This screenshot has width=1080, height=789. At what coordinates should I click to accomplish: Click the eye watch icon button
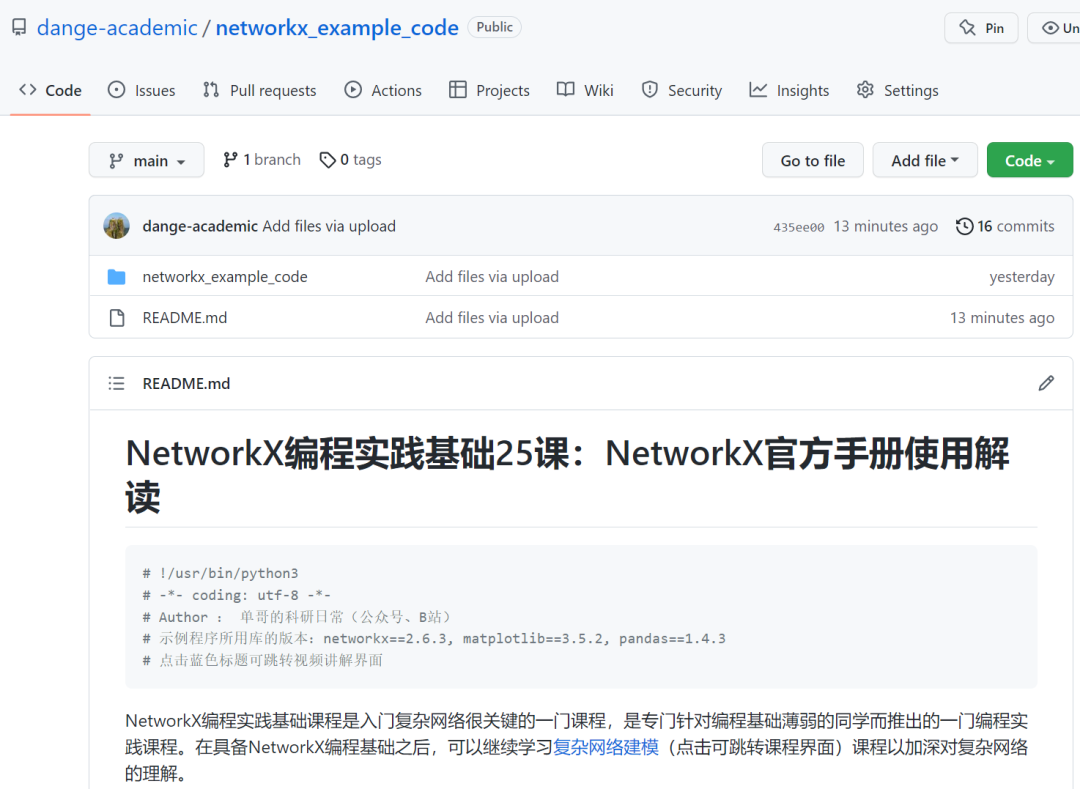point(1054,28)
